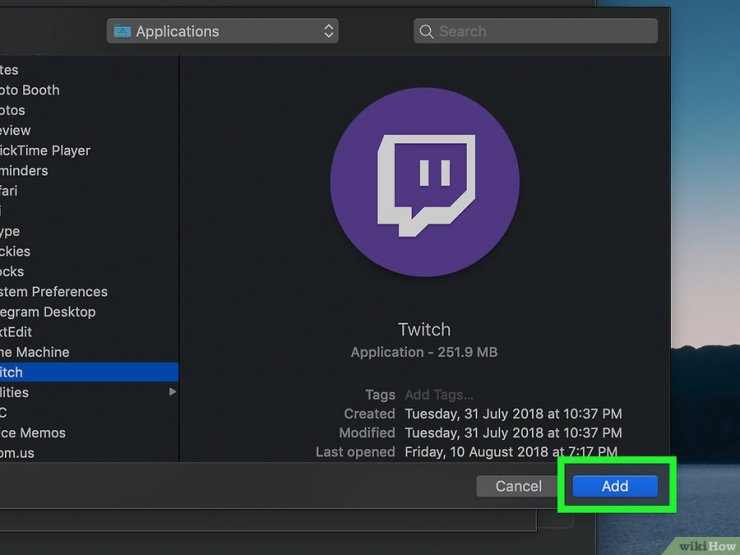Image resolution: width=740 pixels, height=555 pixels.
Task: Select Voice Memos in the list
Action: (89, 433)
